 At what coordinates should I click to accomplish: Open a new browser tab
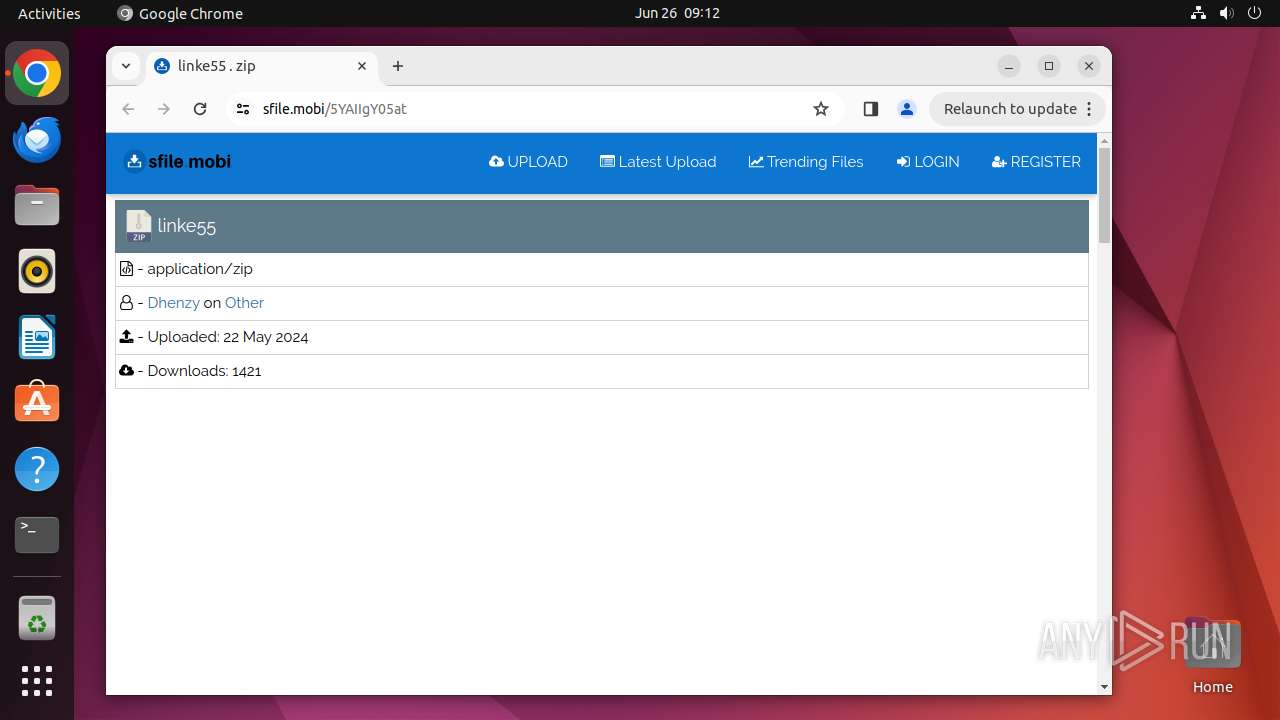[398, 66]
